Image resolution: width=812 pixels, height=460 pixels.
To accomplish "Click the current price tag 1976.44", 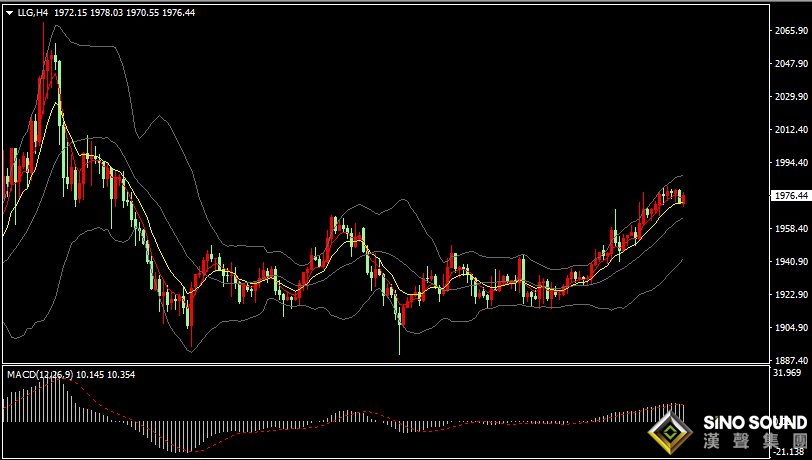I will coord(790,195).
